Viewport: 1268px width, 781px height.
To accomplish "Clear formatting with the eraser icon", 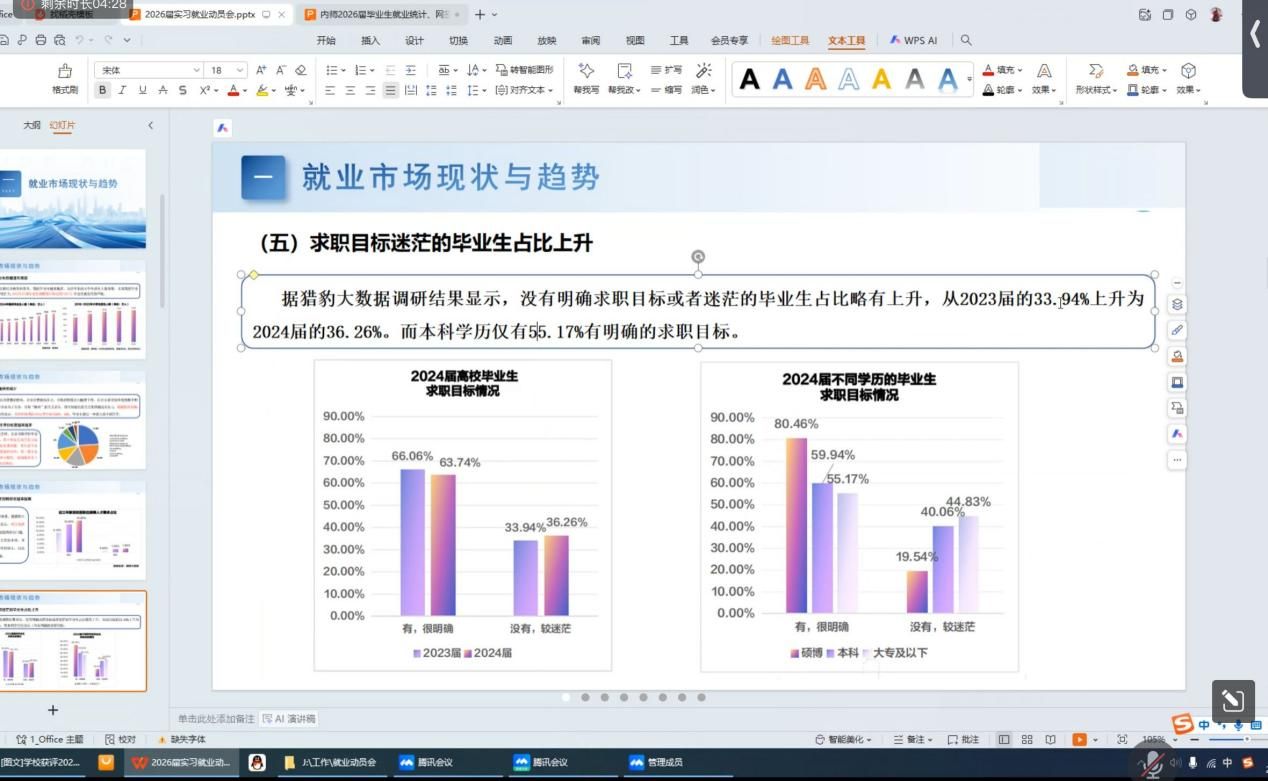I will pyautogui.click(x=300, y=70).
